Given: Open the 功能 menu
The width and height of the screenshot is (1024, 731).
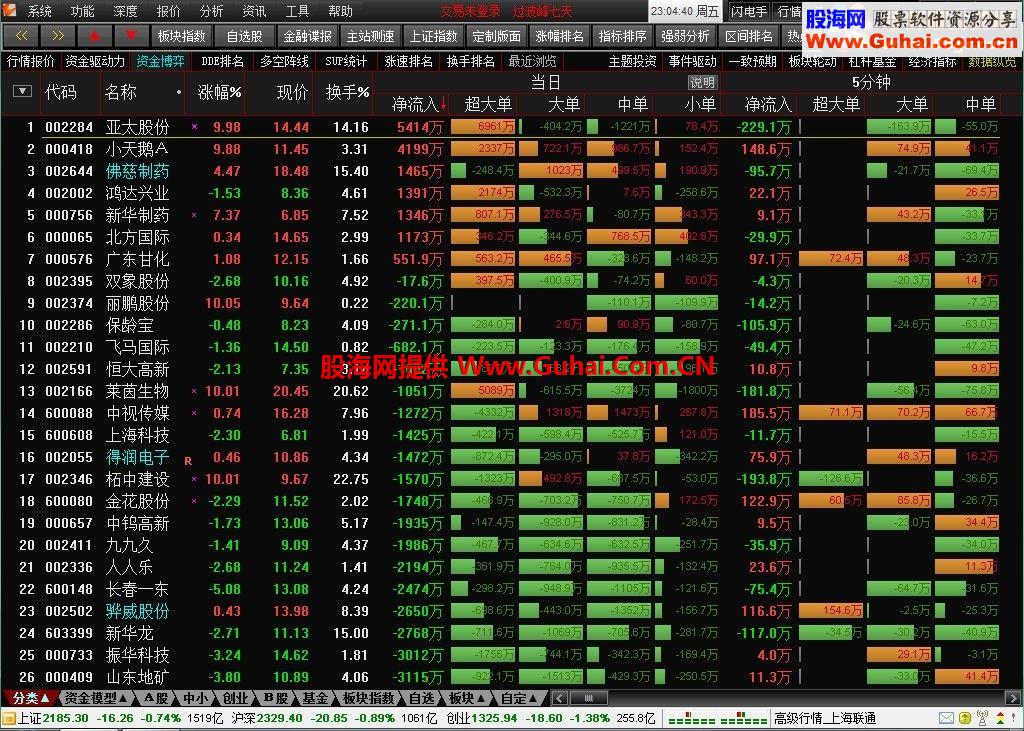Looking at the screenshot, I should click(x=83, y=11).
